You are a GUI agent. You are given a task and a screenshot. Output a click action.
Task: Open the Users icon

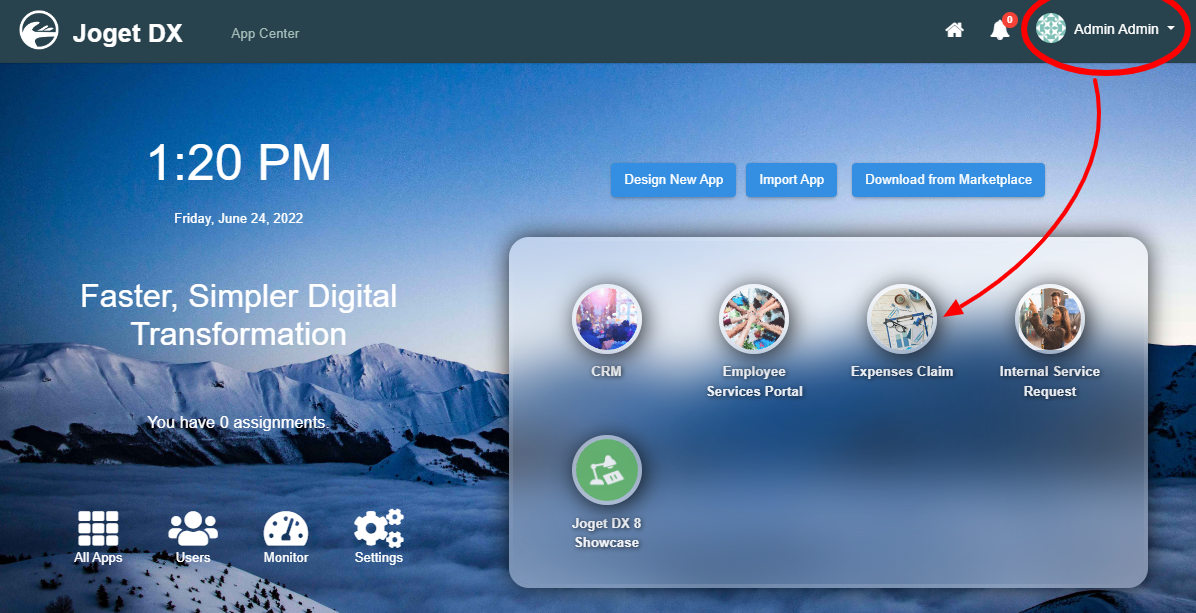coord(193,528)
